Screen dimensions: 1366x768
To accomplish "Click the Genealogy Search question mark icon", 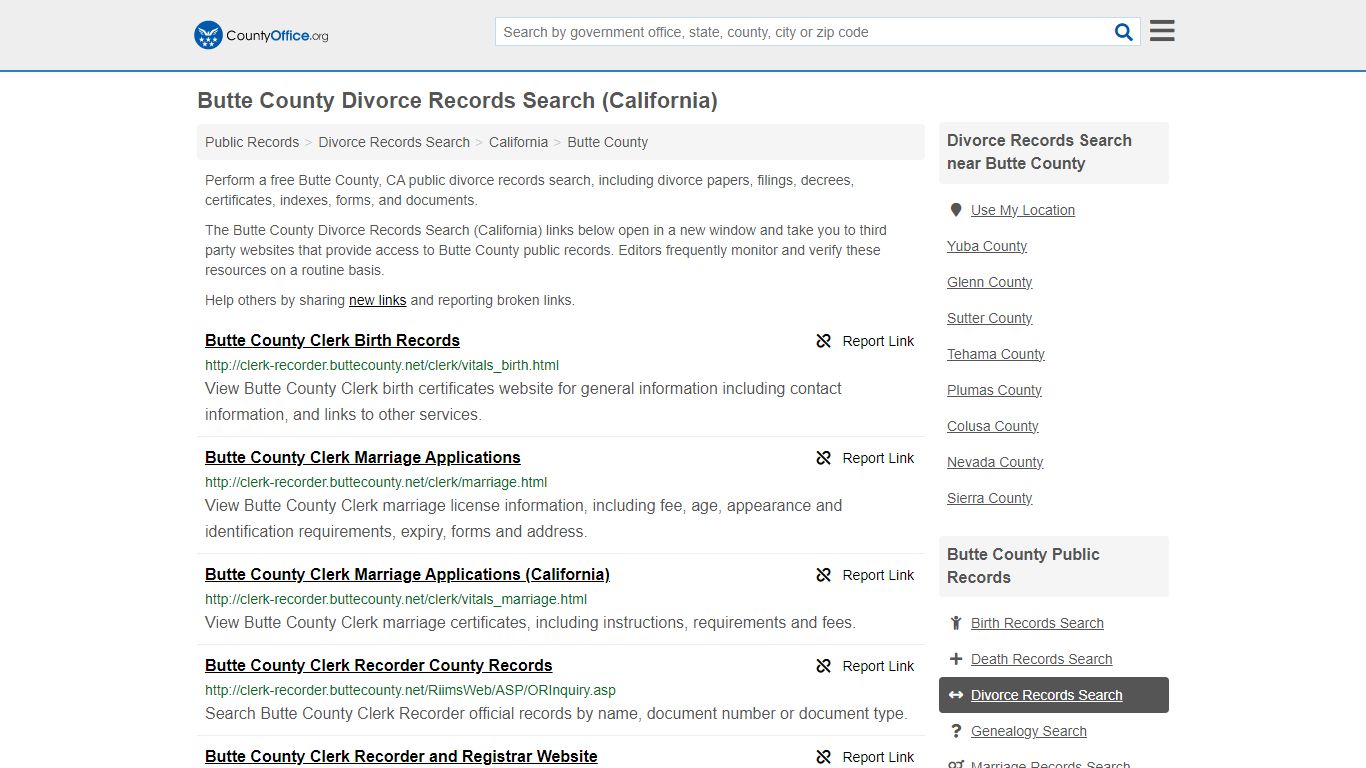I will [956, 731].
